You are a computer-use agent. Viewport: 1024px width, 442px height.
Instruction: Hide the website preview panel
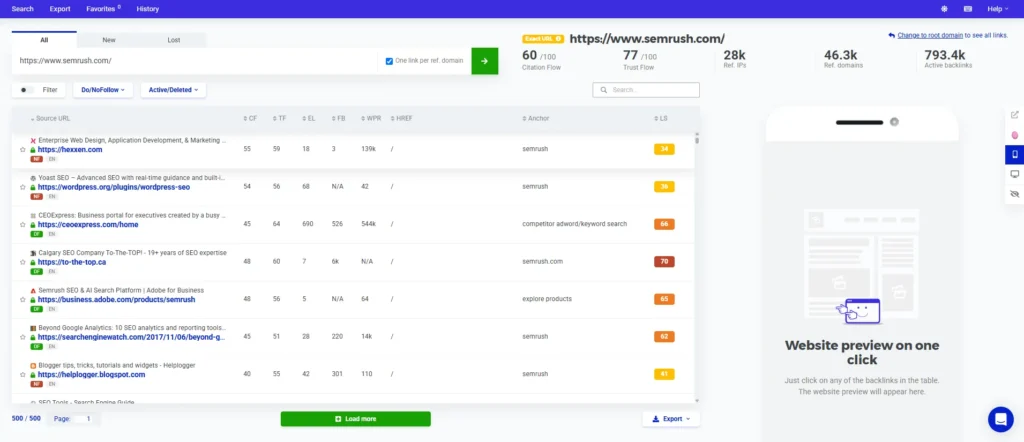coord(1014,195)
